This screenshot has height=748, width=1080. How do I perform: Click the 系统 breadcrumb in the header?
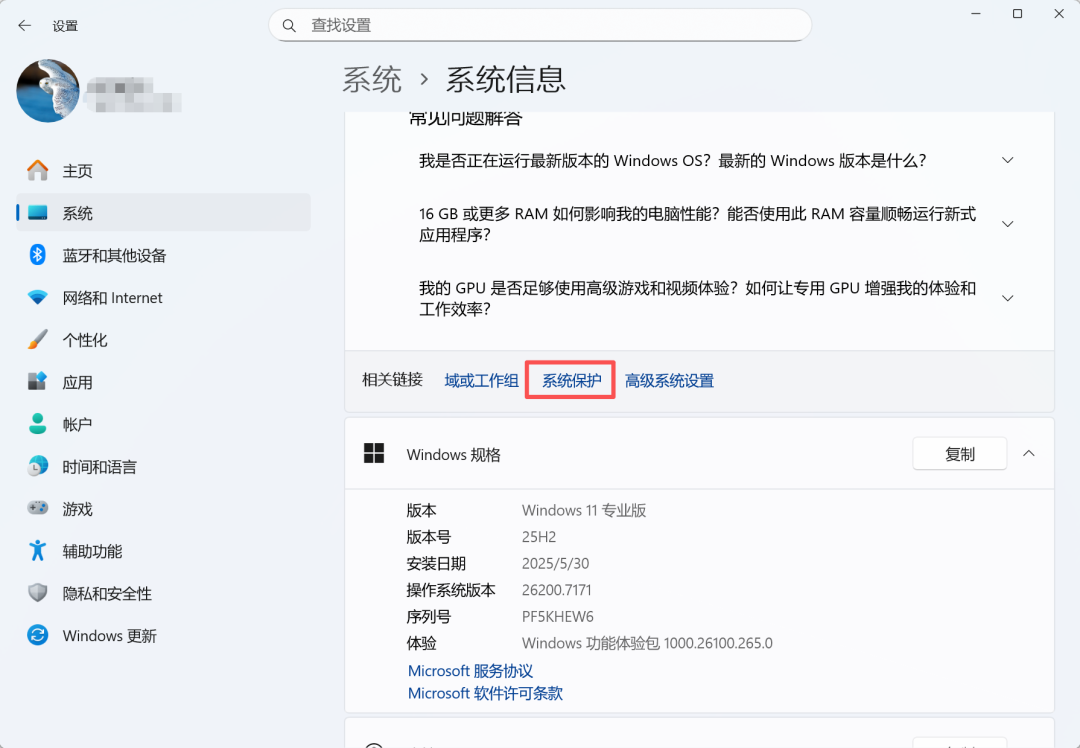click(x=372, y=79)
